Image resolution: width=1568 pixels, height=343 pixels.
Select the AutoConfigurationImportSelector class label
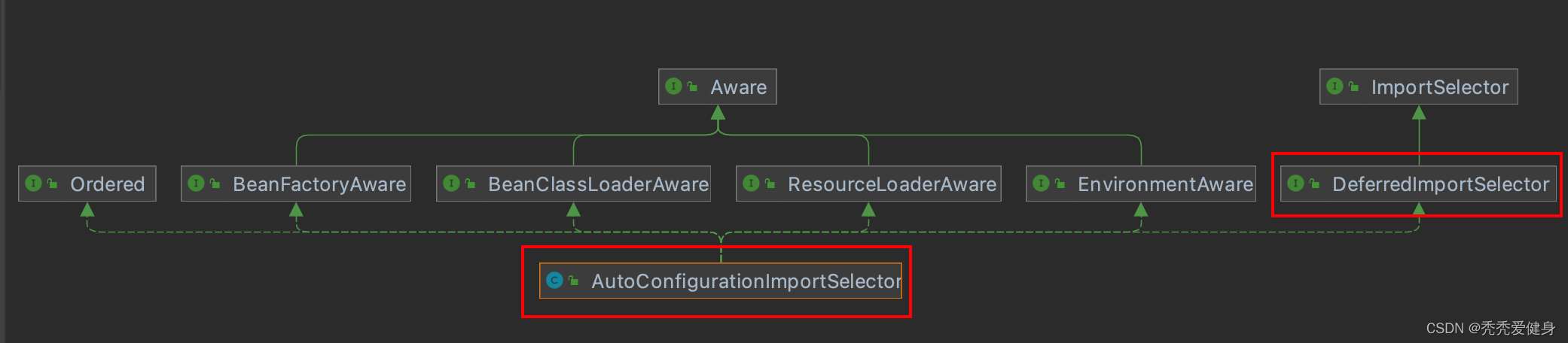point(746,281)
